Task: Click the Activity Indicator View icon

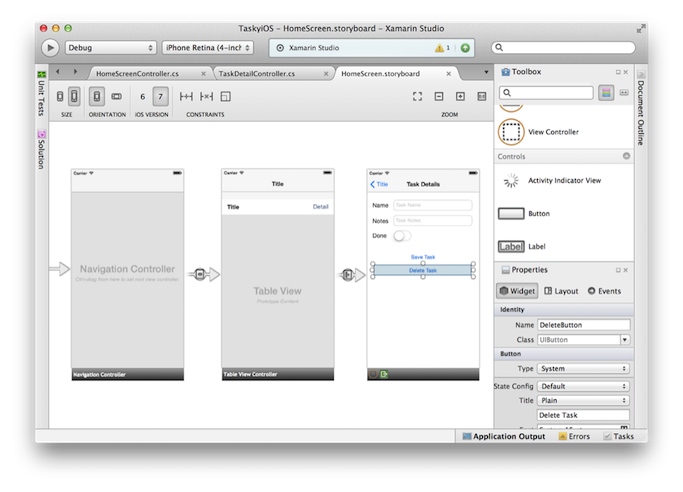Action: 511,180
